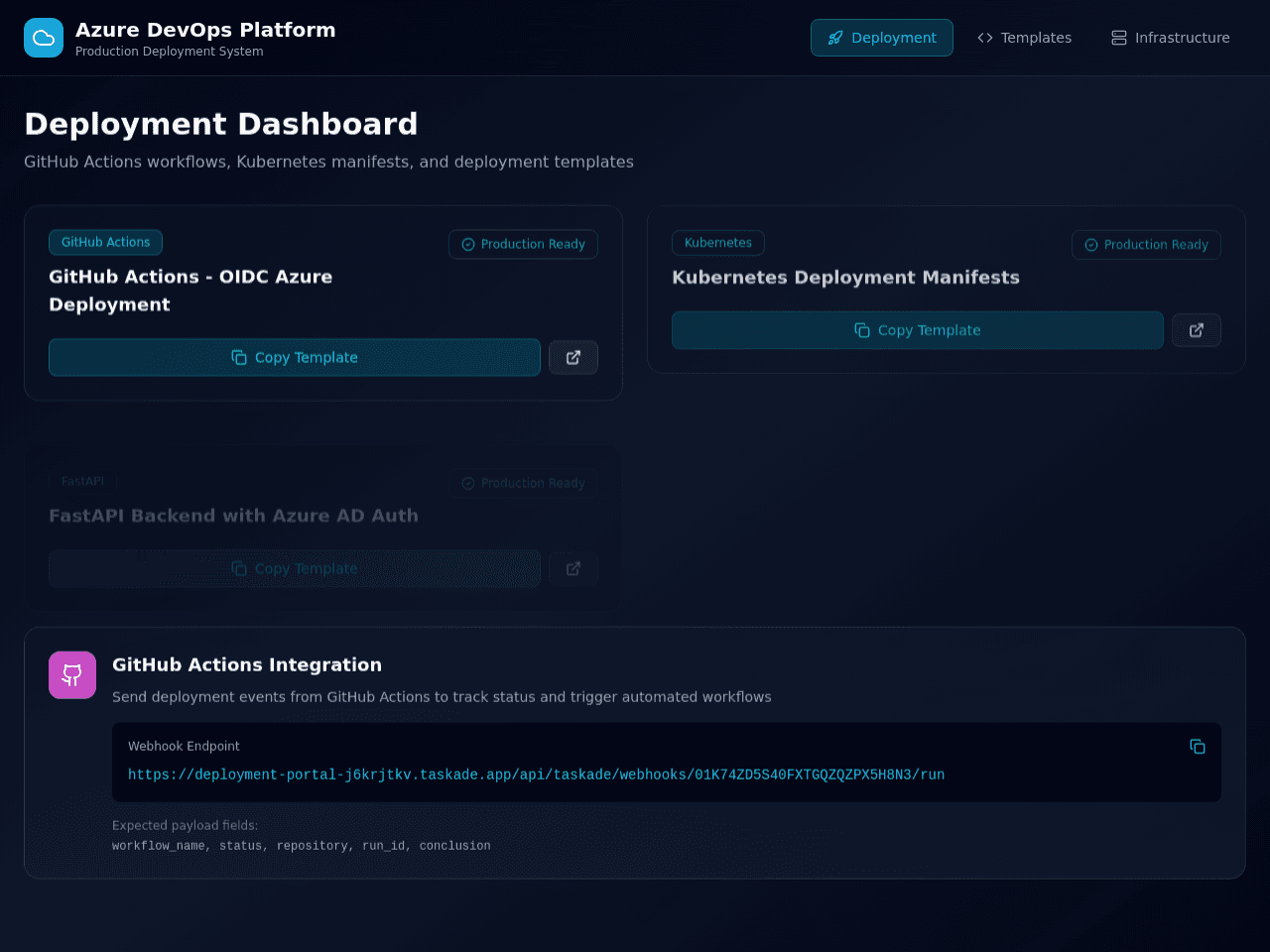Click the Azure DevOps cloud logo icon
The width and height of the screenshot is (1270, 952).
pos(44,38)
